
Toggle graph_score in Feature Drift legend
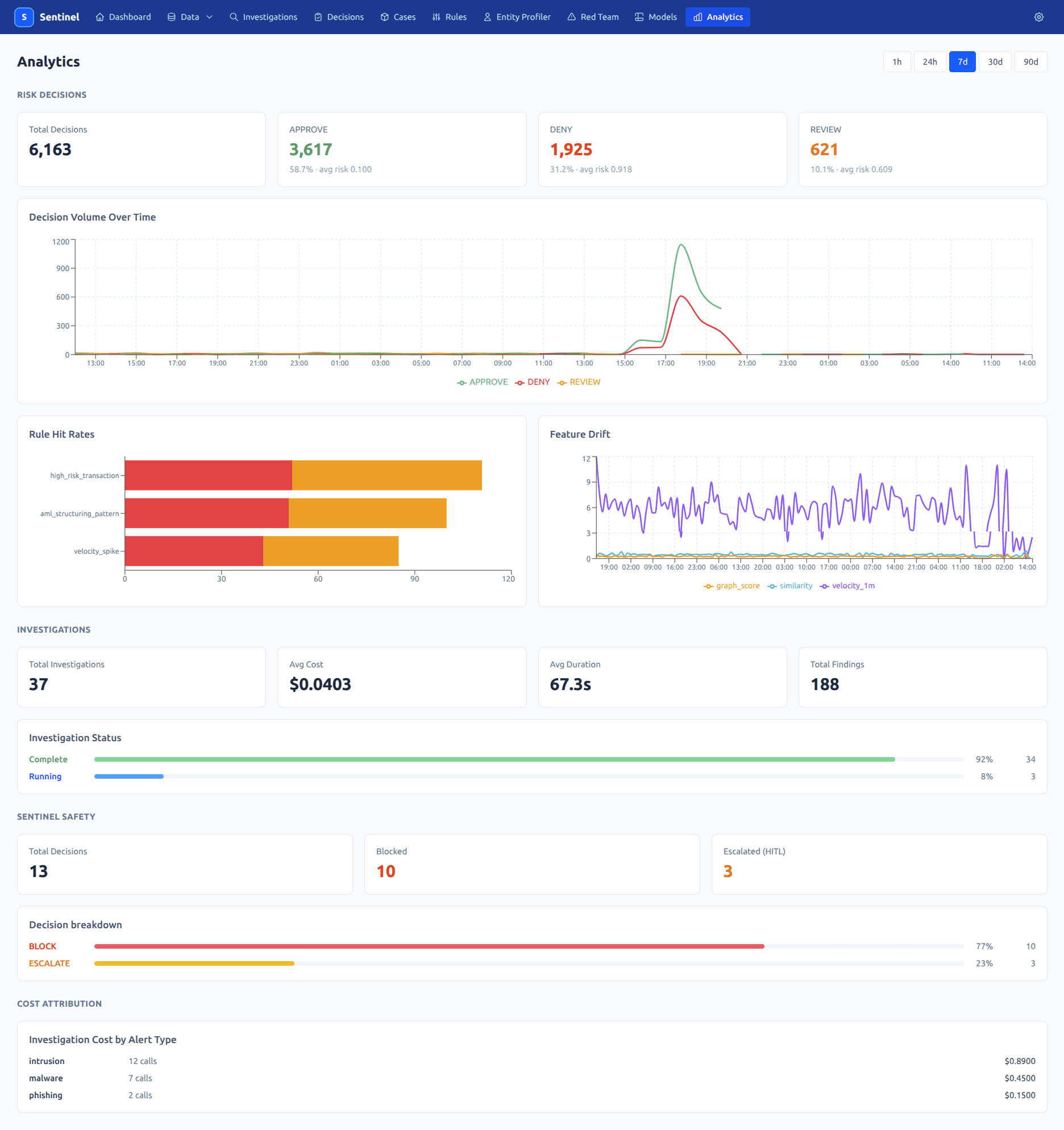coord(731,586)
